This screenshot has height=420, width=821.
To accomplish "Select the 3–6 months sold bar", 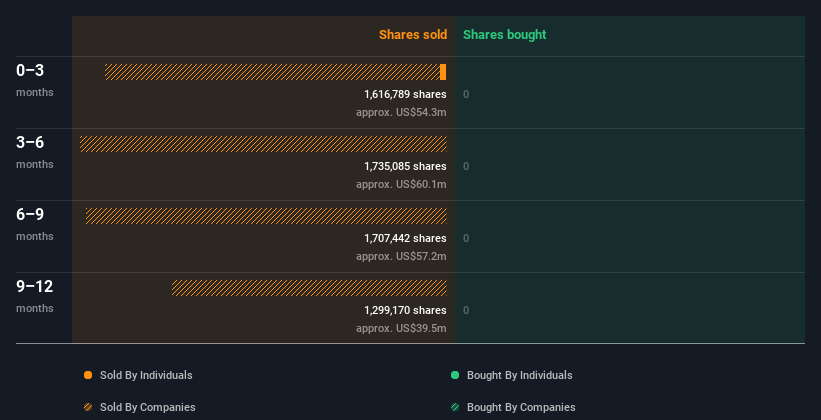I will [263, 144].
